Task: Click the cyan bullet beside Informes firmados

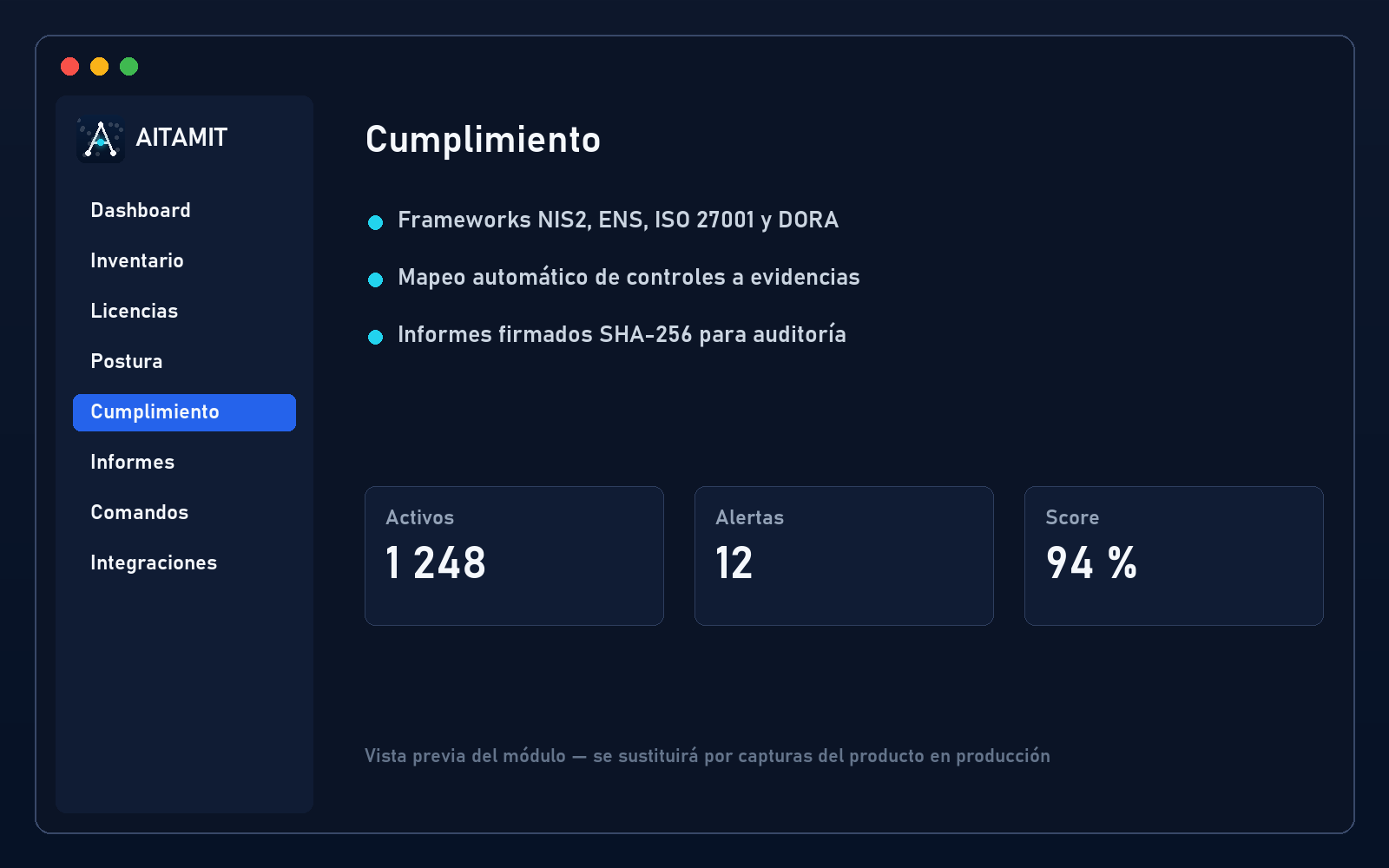Action: [376, 338]
